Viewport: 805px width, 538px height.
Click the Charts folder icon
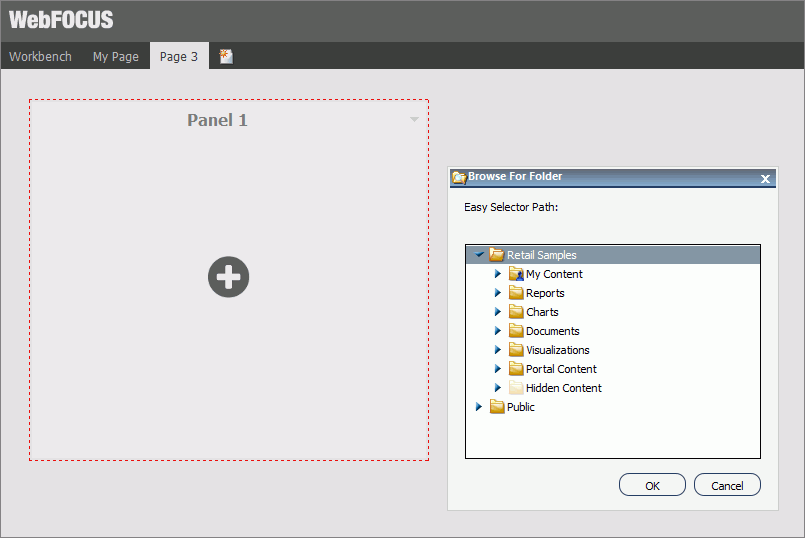click(516, 312)
